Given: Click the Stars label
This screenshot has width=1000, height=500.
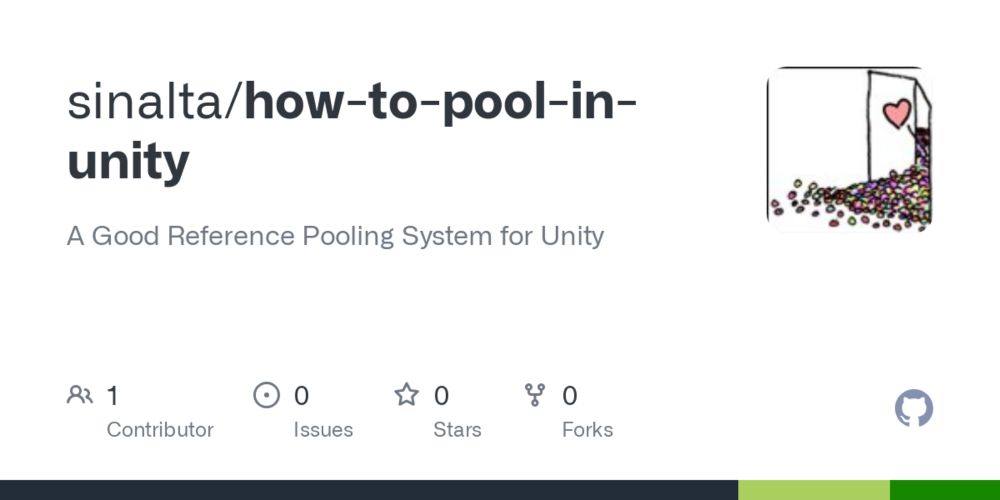Looking at the screenshot, I should tap(457, 430).
